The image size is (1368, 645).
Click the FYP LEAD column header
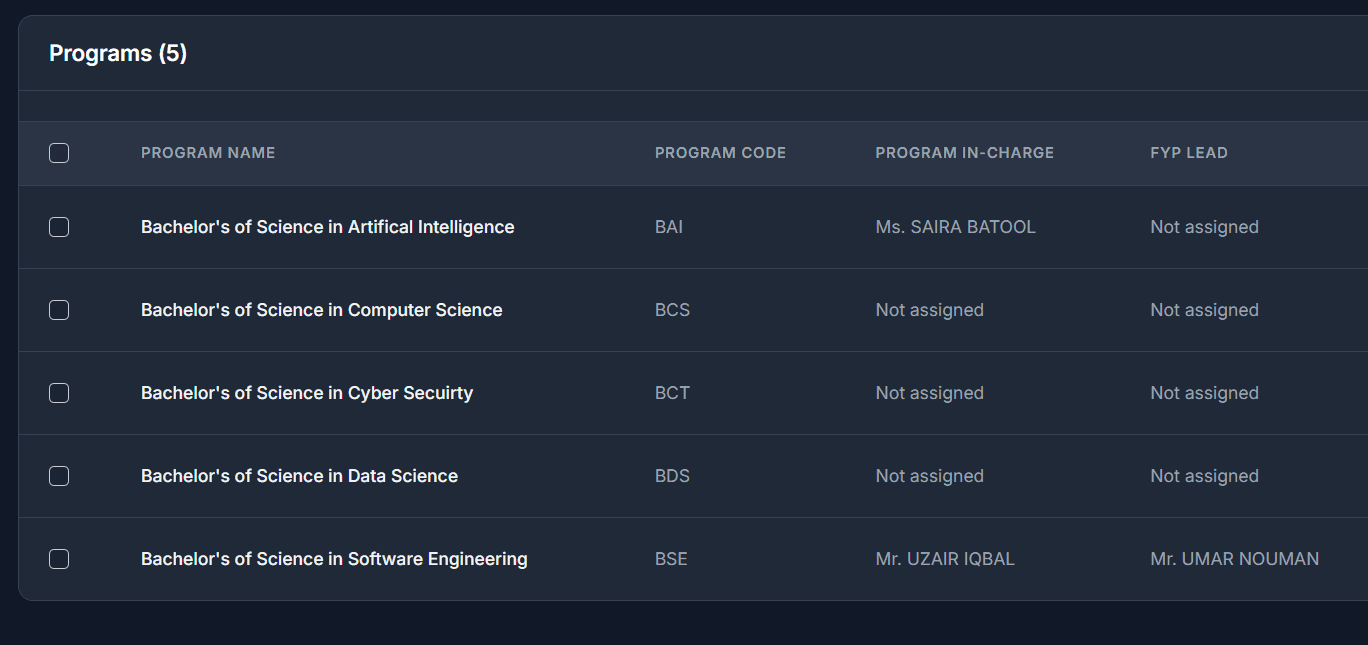click(x=1189, y=153)
